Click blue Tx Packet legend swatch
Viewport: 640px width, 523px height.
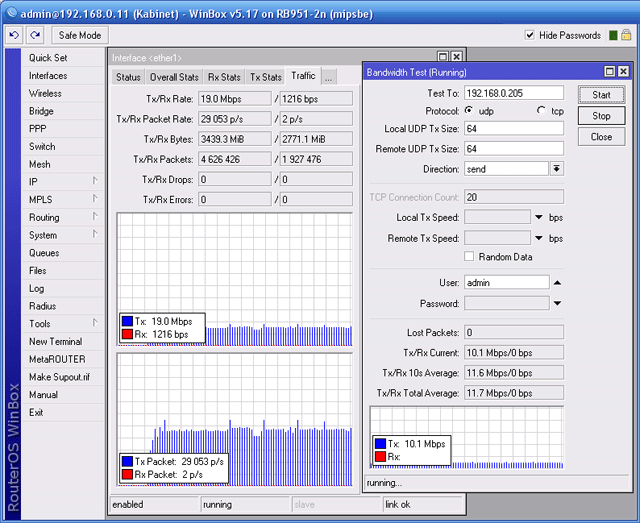(127, 461)
